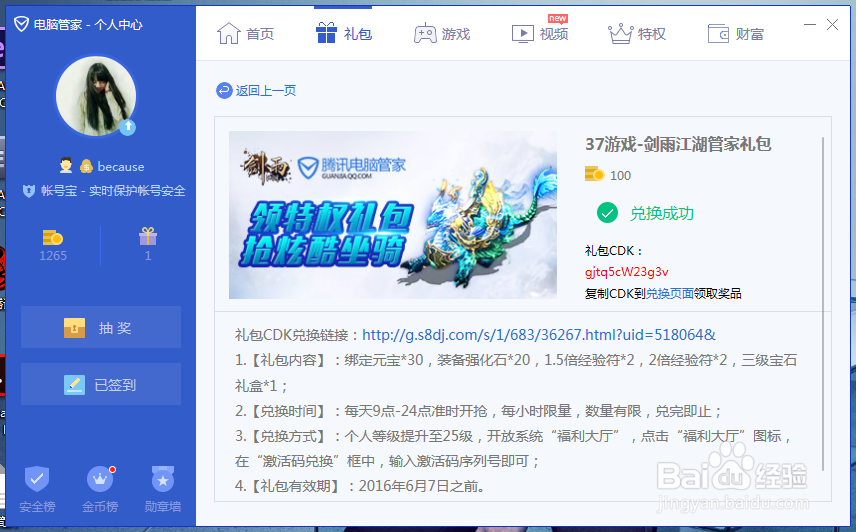Click the 已签到 check-in button
The width and height of the screenshot is (856, 532).
tap(101, 385)
